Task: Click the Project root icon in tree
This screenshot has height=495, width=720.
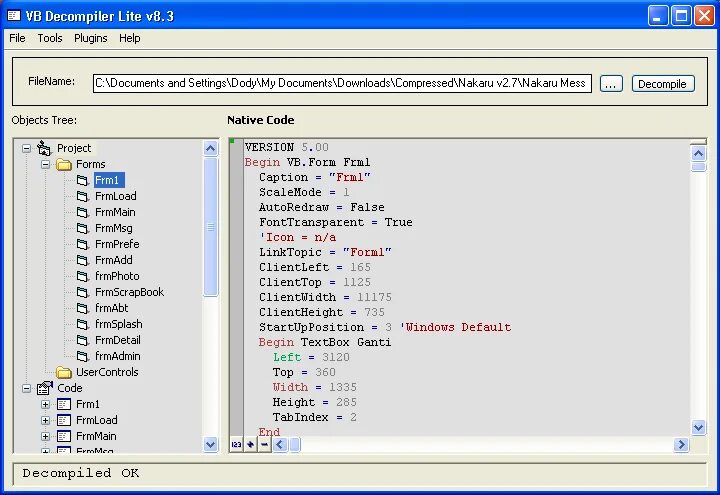Action: 44,148
